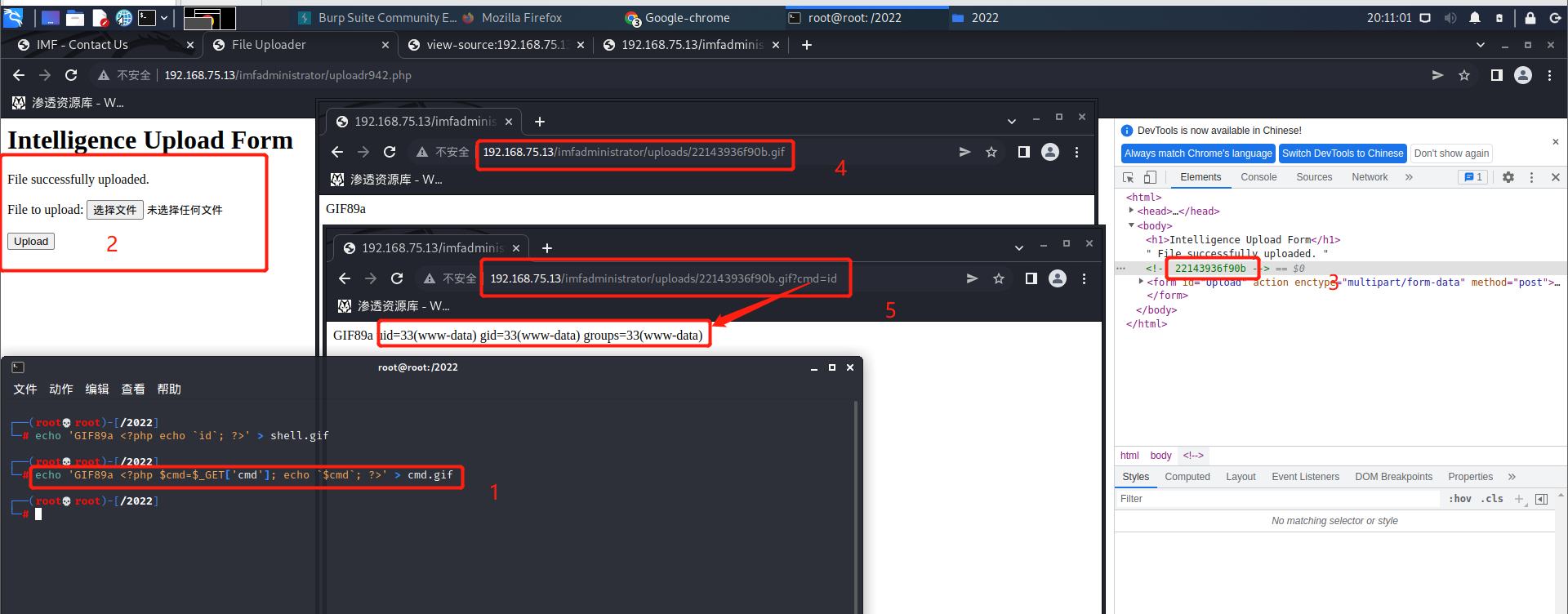Reload the uploadr942.php page

tap(71, 75)
